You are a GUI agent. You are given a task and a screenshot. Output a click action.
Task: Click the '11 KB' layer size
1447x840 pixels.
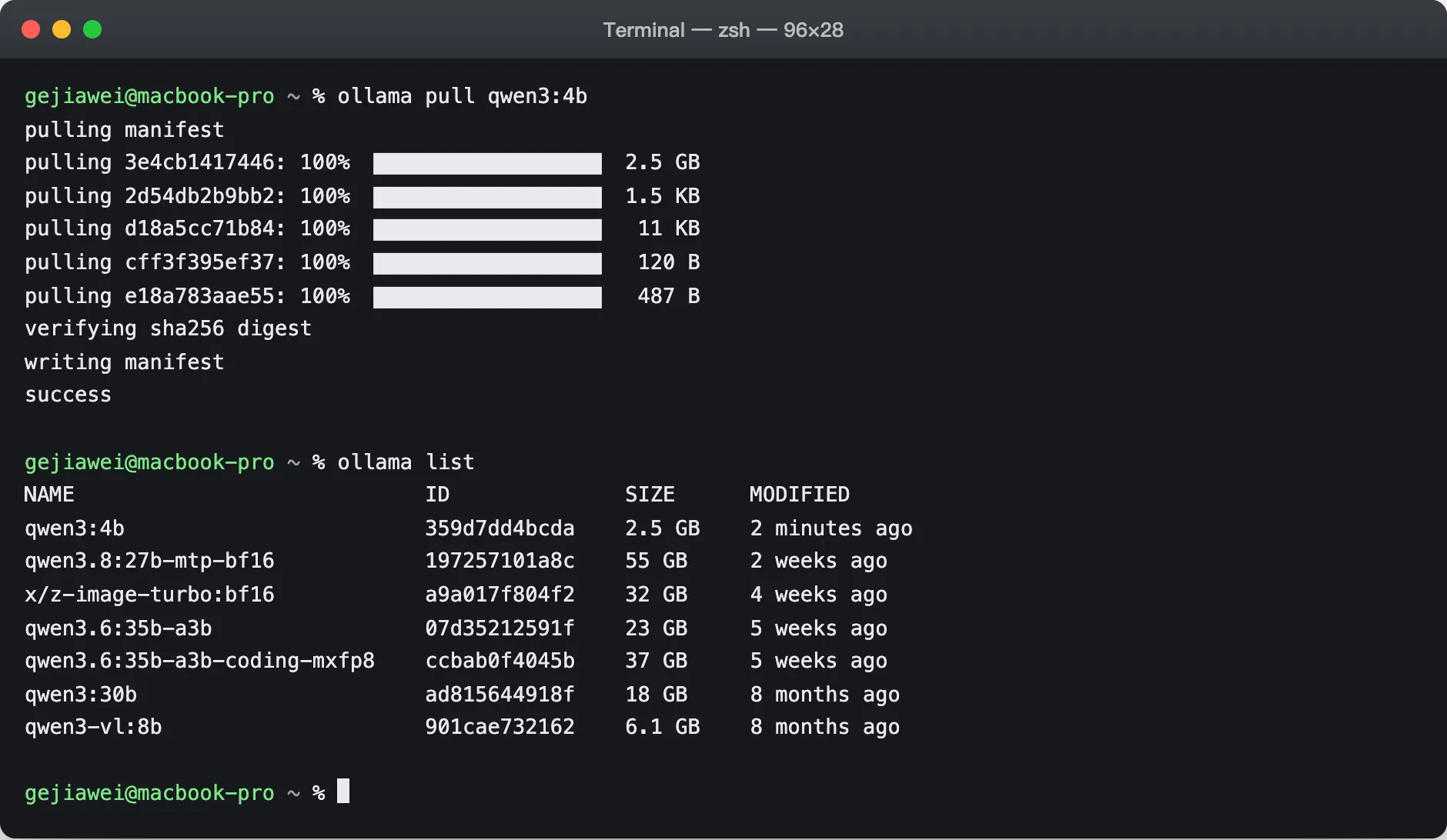(x=669, y=228)
